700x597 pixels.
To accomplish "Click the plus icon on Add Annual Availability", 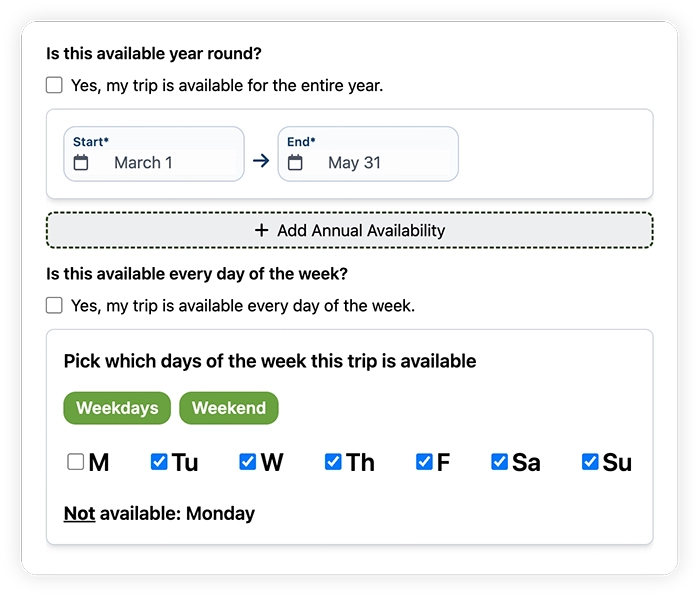I will (x=262, y=230).
